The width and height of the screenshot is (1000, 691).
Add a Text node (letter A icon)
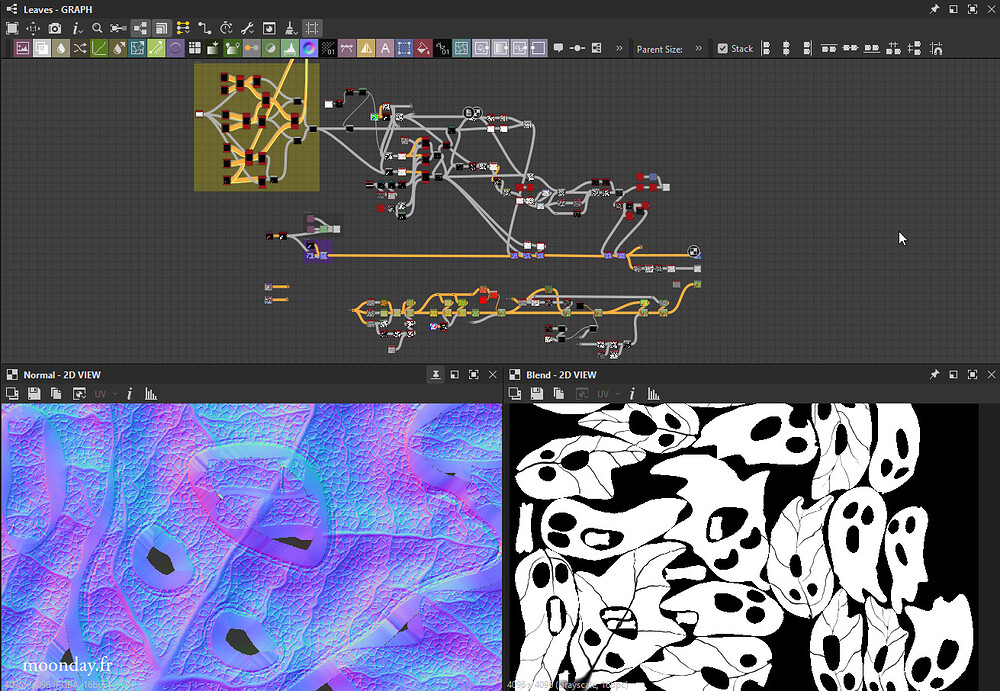tap(385, 48)
